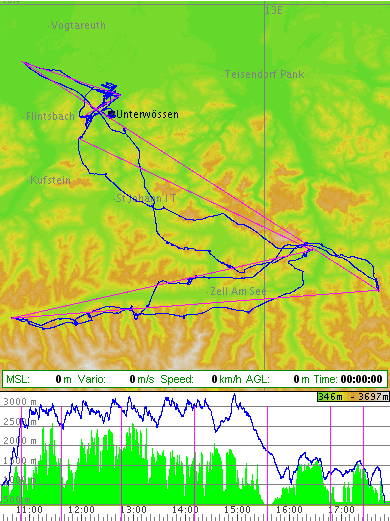390x521 pixels.
Task: Click the Flintsbach place label
Action: point(50,116)
